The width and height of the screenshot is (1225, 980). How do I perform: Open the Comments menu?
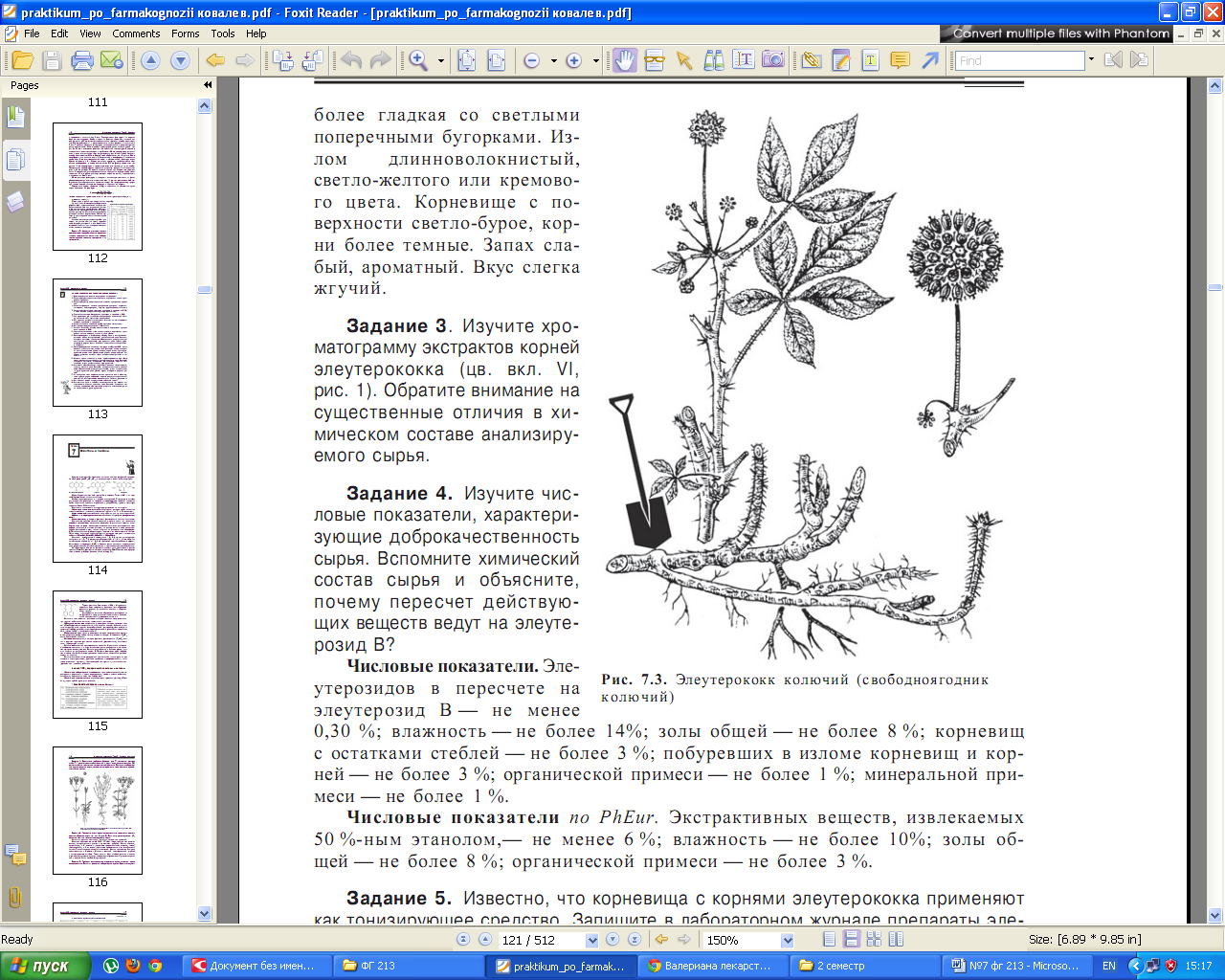136,33
